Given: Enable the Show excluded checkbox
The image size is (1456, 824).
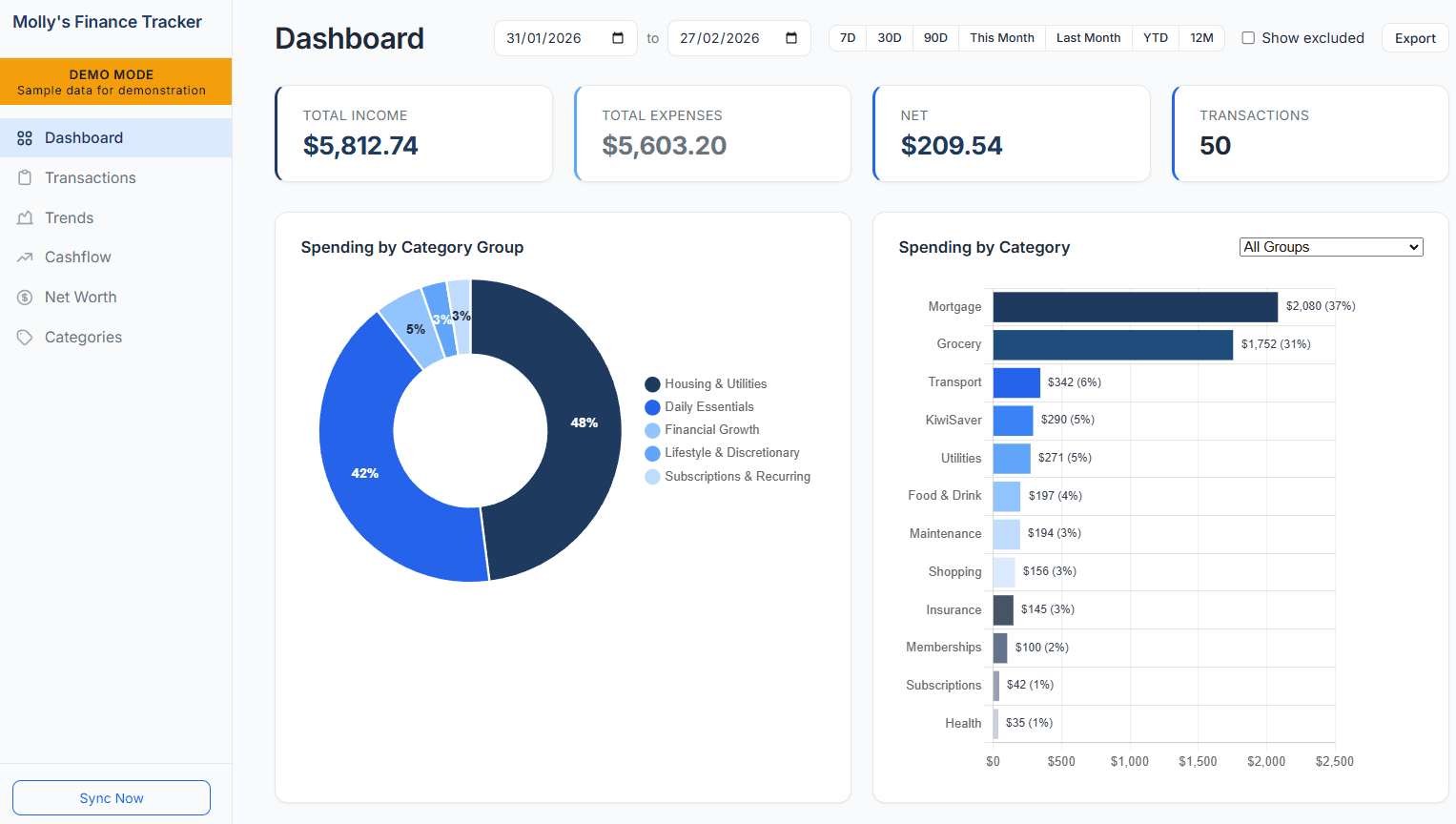Looking at the screenshot, I should pyautogui.click(x=1247, y=37).
